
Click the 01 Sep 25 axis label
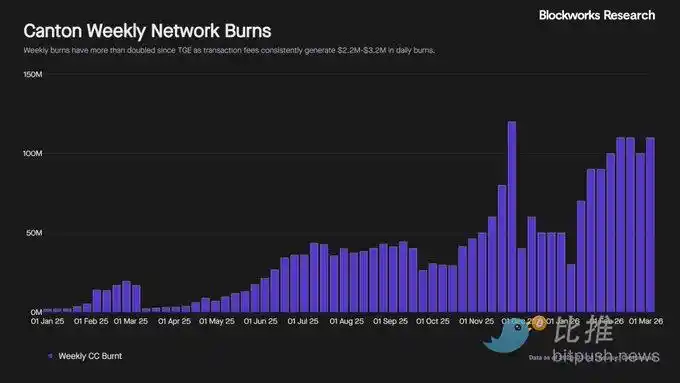pos(391,321)
